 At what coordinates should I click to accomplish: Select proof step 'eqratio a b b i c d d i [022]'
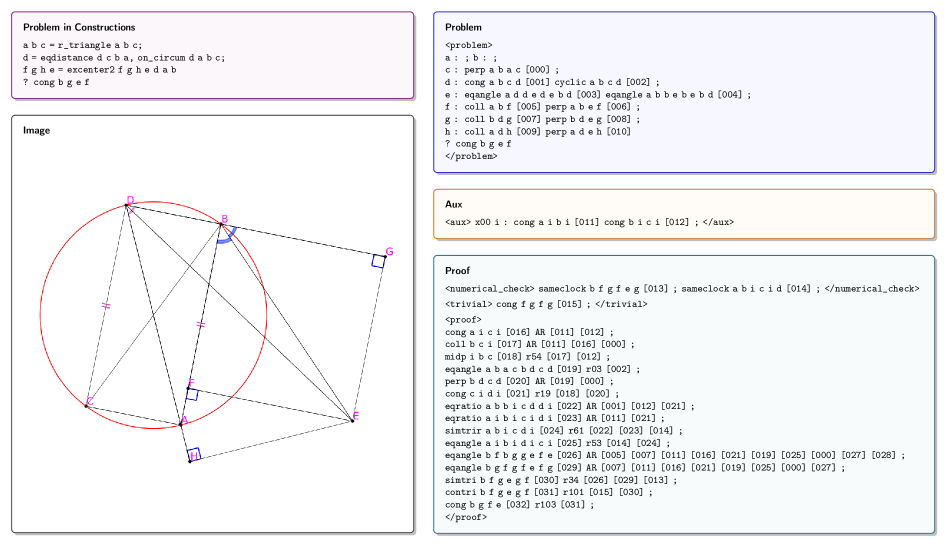pyautogui.click(x=570, y=406)
